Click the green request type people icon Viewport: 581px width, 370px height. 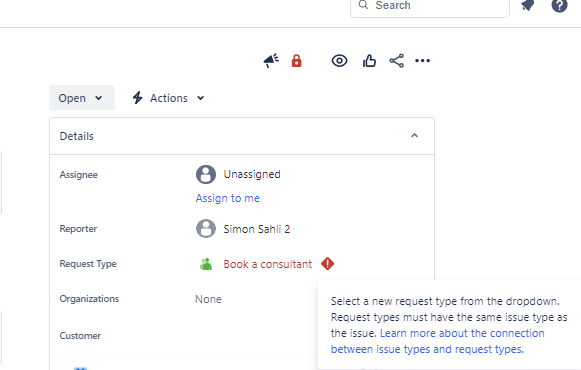(206, 264)
